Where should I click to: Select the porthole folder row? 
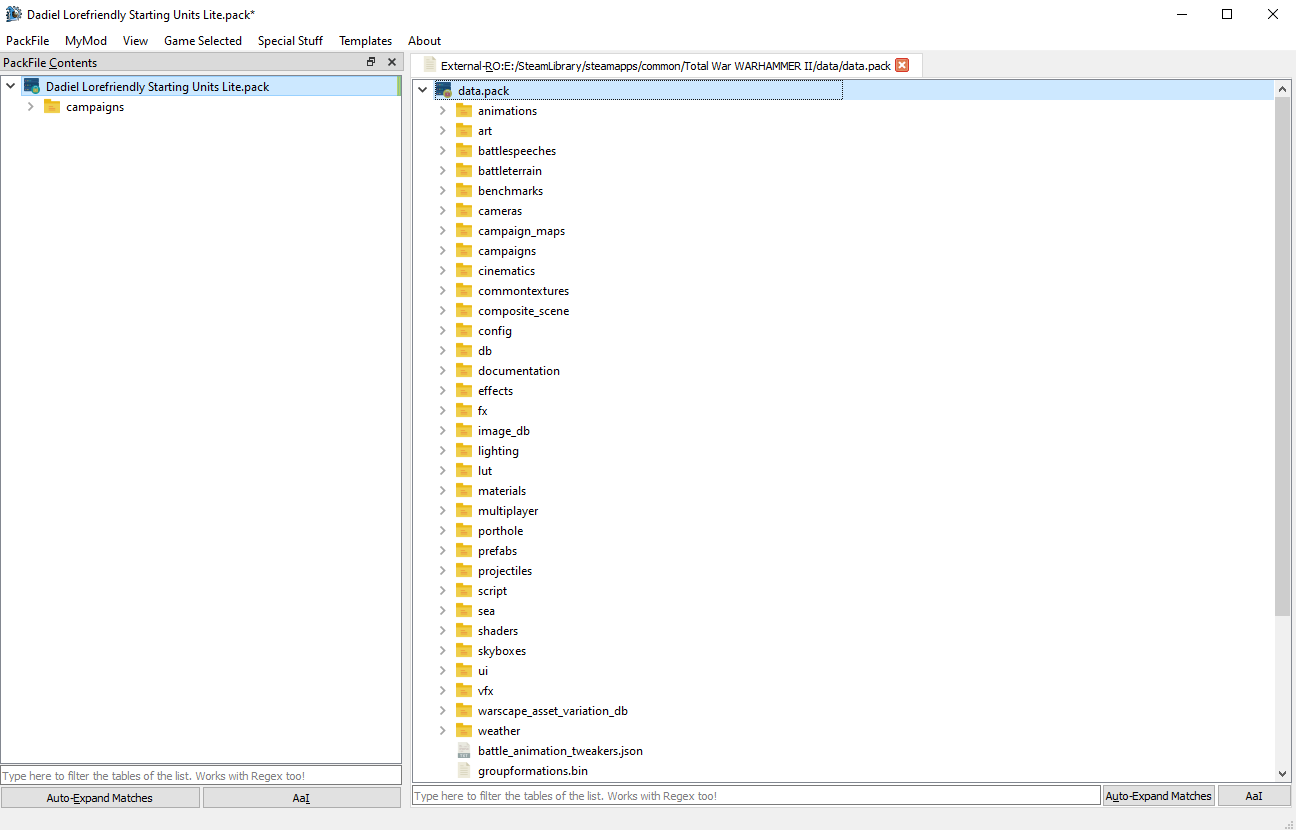pos(855,531)
